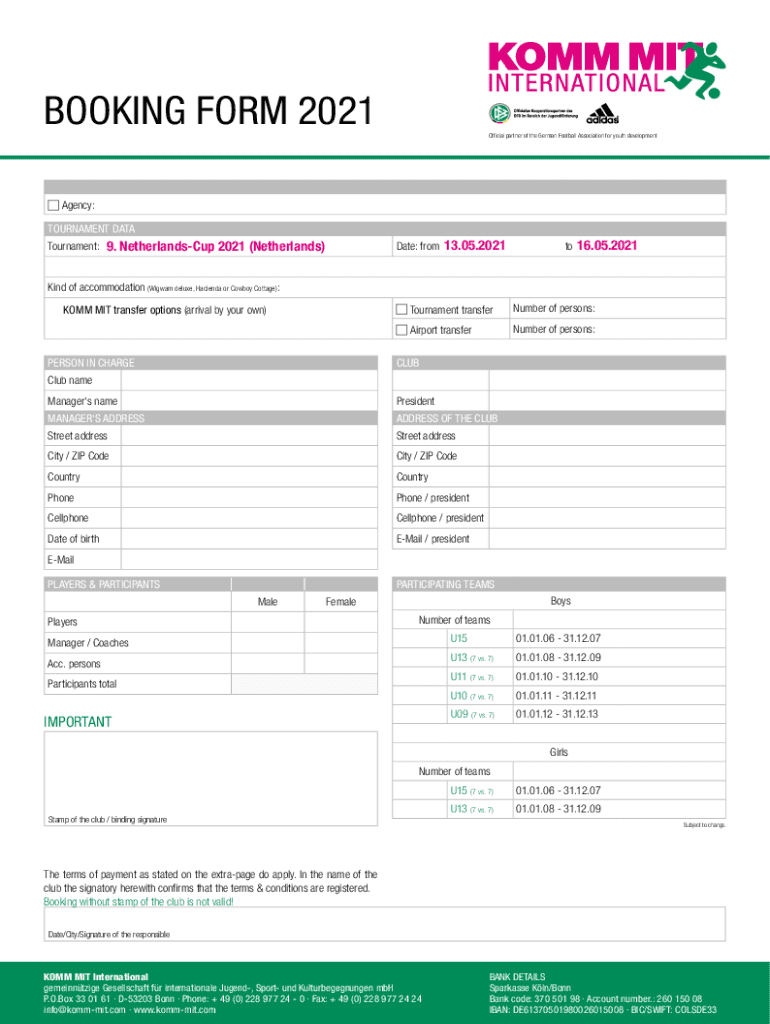
Task: Click the Participants total field
Action: coord(304,684)
